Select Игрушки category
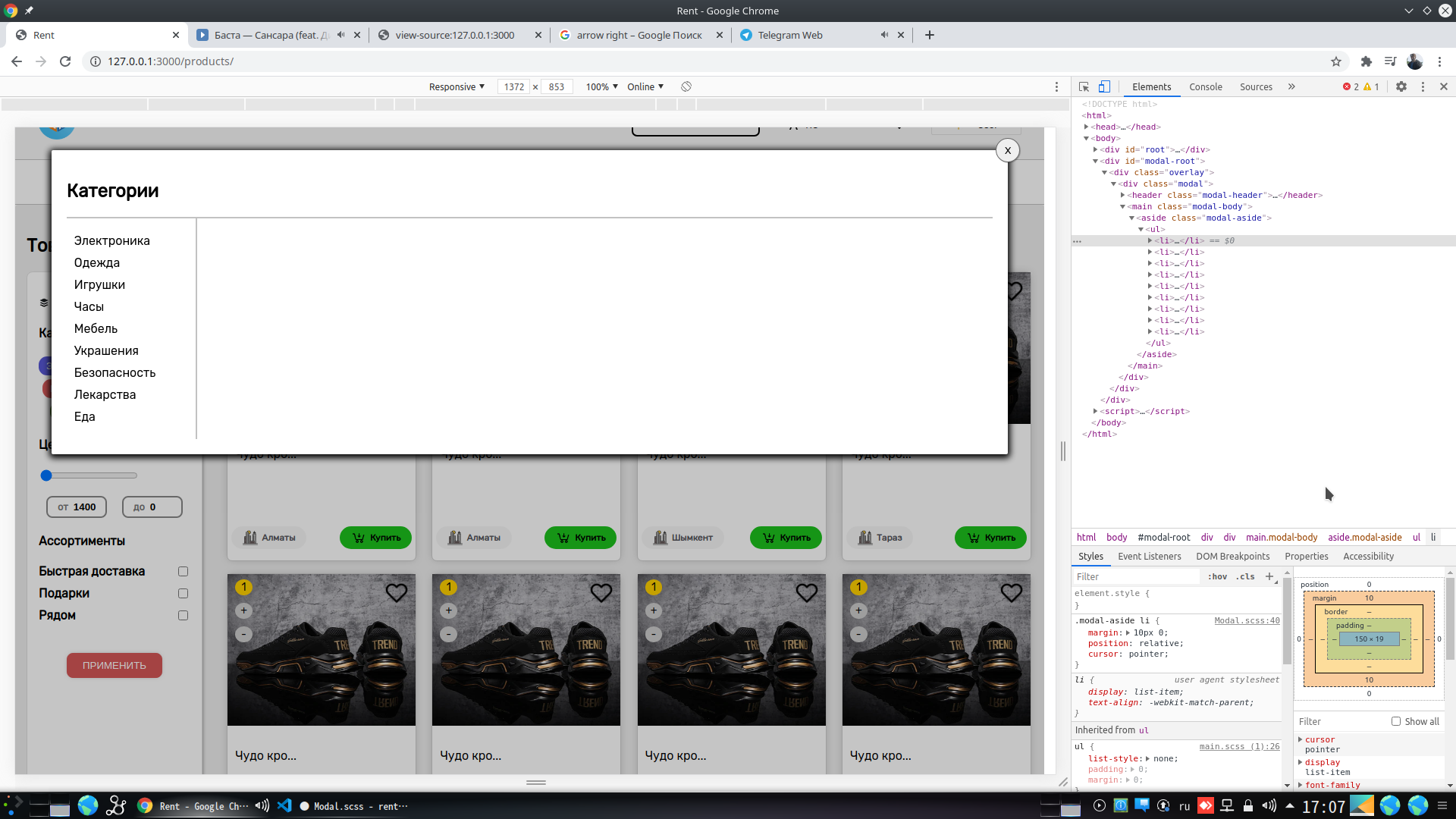Viewport: 1456px width, 819px height. pos(99,284)
